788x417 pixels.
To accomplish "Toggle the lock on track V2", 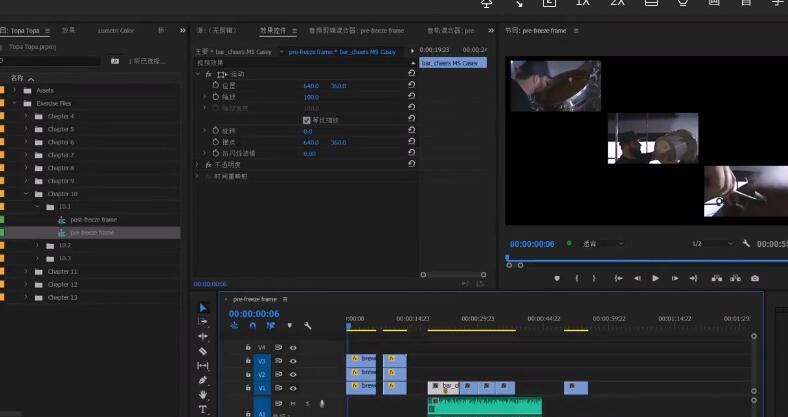I will point(248,374).
